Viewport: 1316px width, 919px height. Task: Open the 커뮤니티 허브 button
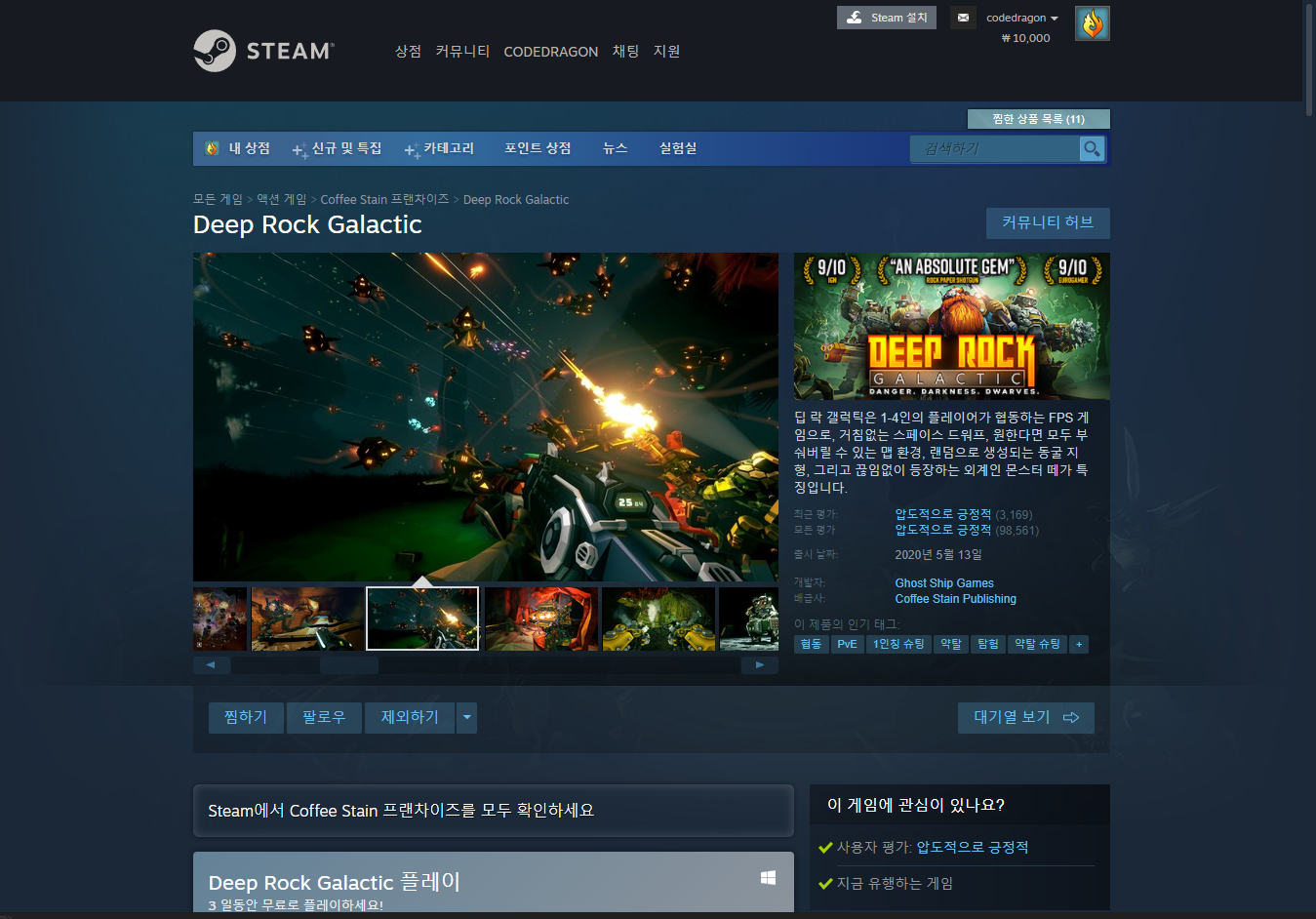[1048, 222]
